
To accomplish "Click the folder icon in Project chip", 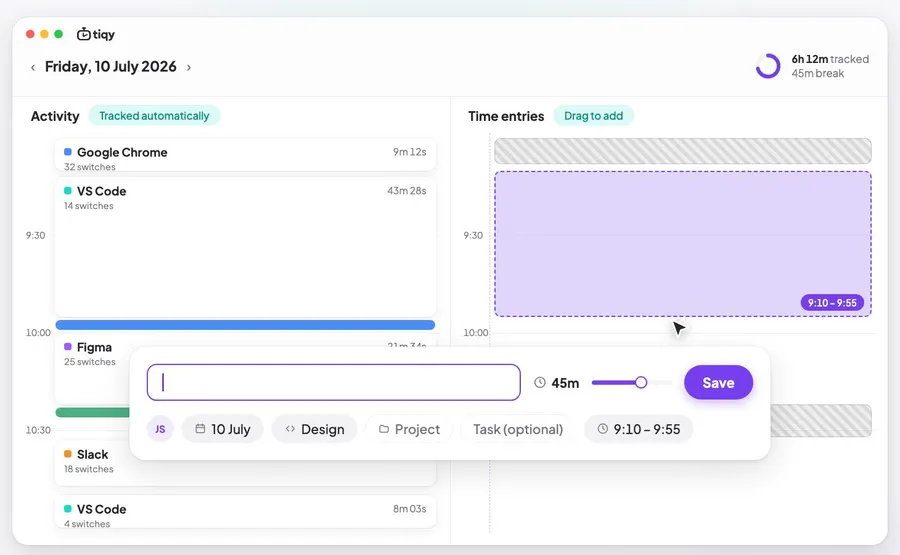I will (x=384, y=429).
